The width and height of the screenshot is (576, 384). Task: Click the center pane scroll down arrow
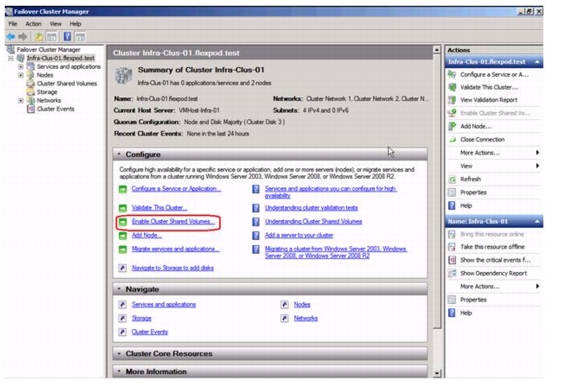pos(437,373)
